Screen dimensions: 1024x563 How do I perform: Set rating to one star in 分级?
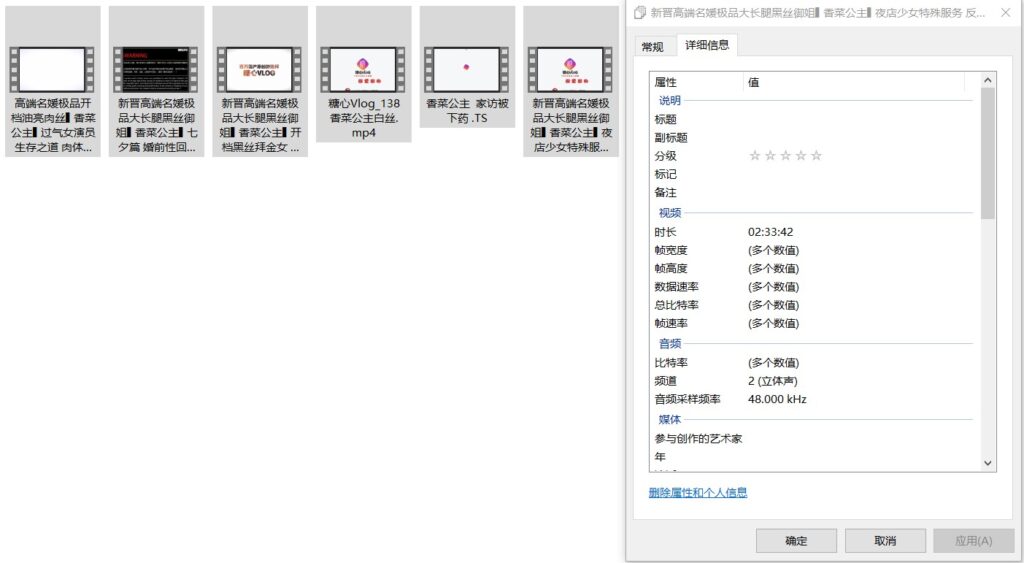click(755, 156)
